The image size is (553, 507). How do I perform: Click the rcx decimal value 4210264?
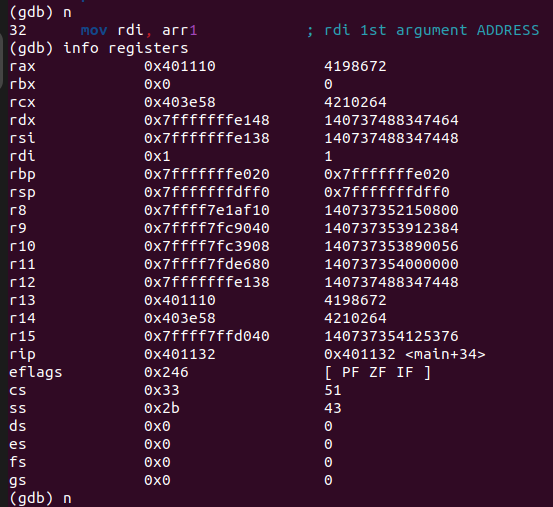[x=355, y=102]
